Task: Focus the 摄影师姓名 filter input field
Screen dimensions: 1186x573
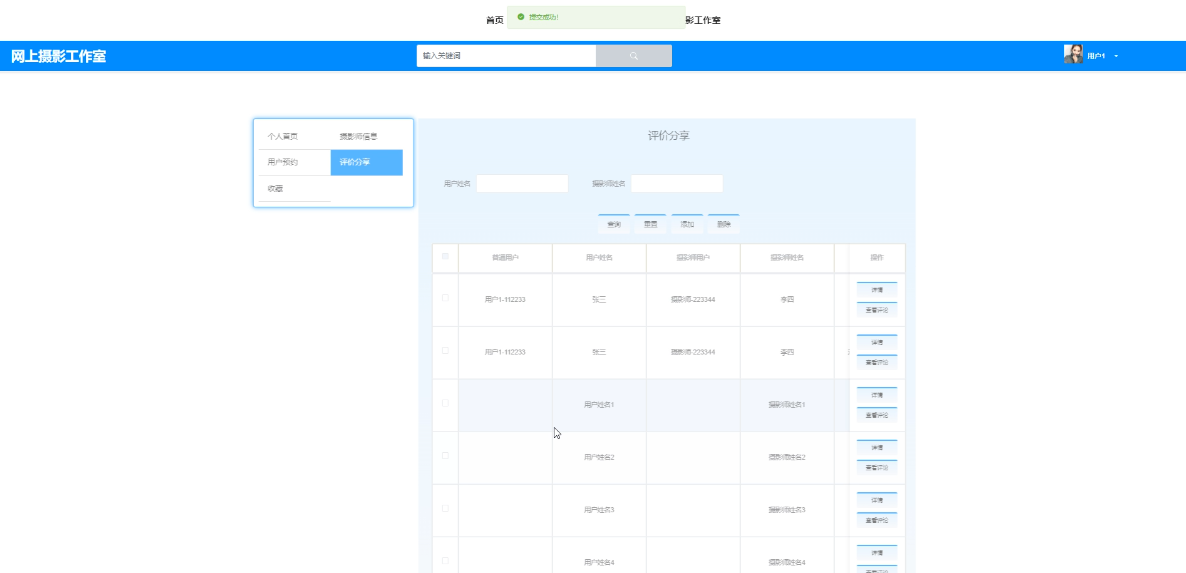Action: pyautogui.click(x=677, y=184)
